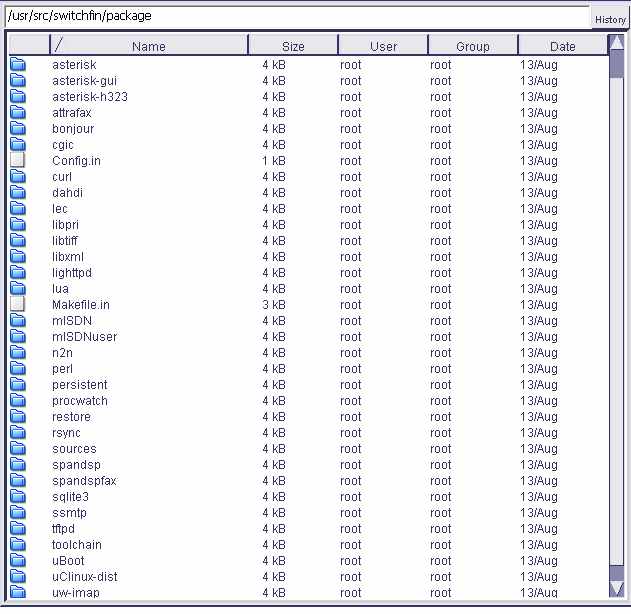Click the vertical scrollbar thumb
Viewport: 631px width, 614px height.
point(617,64)
